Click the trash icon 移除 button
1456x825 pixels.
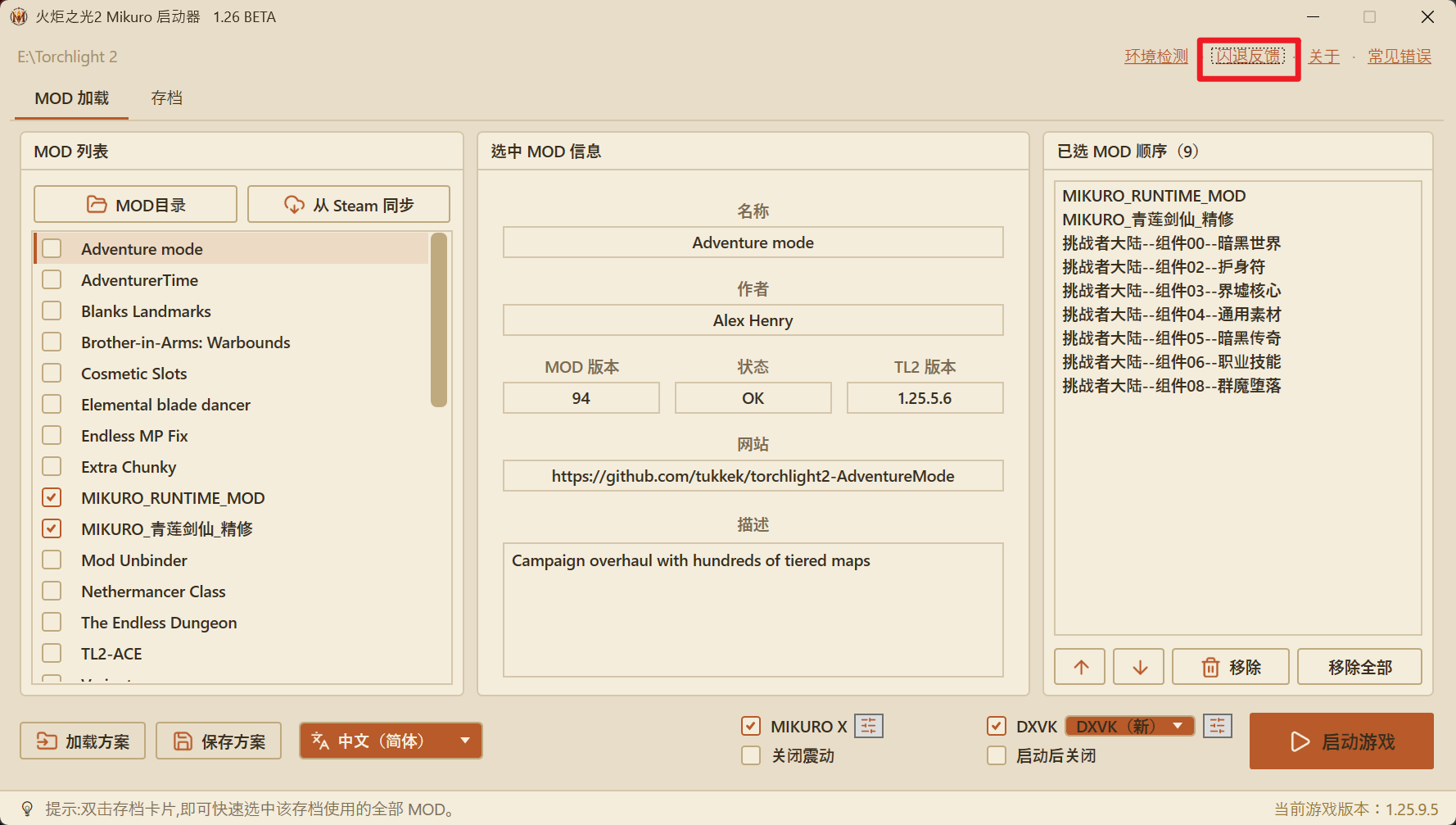[1231, 667]
